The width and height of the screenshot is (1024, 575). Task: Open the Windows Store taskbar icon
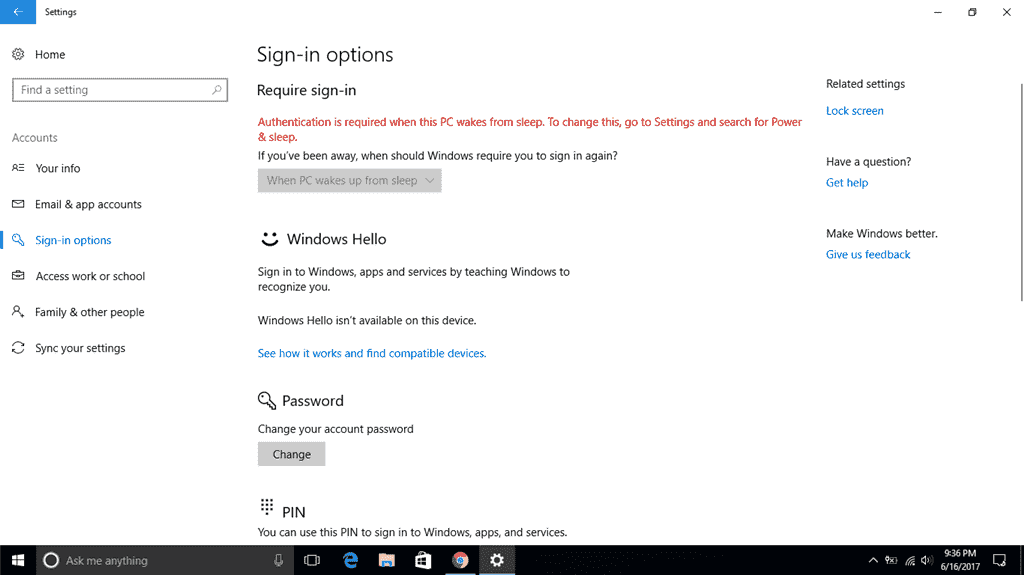(423, 560)
